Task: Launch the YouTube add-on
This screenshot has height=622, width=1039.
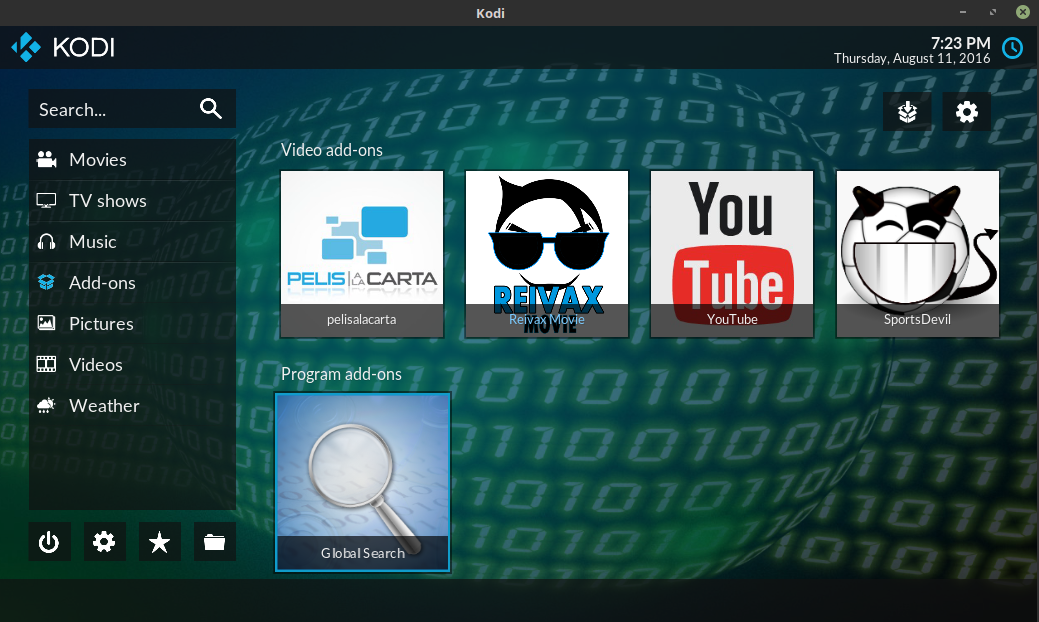Action: click(x=732, y=254)
